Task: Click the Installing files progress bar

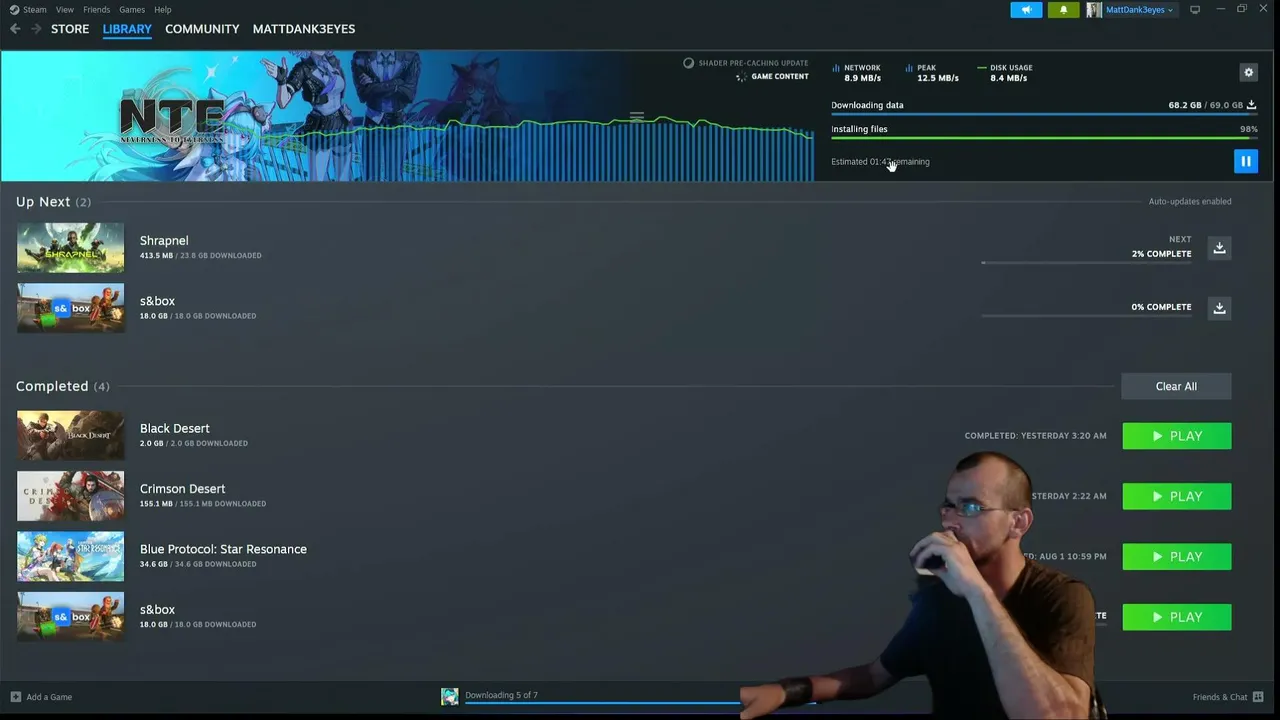Action: pyautogui.click(x=1044, y=139)
